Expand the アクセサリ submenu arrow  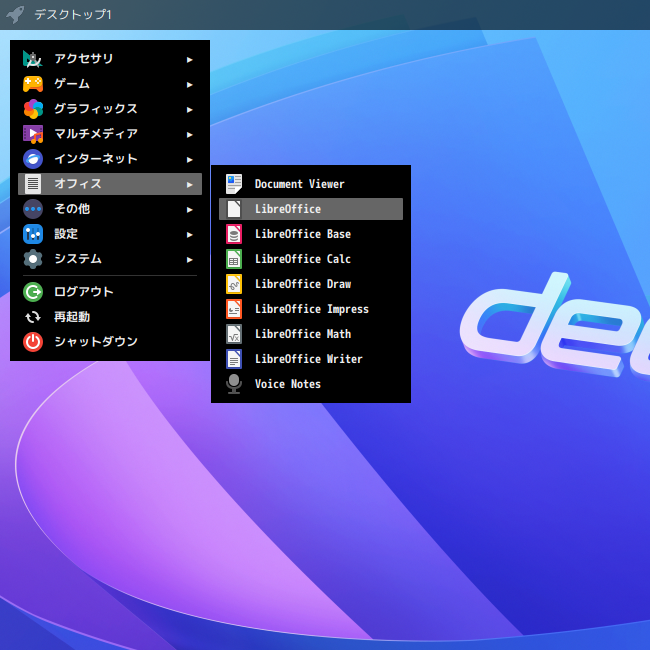click(189, 59)
